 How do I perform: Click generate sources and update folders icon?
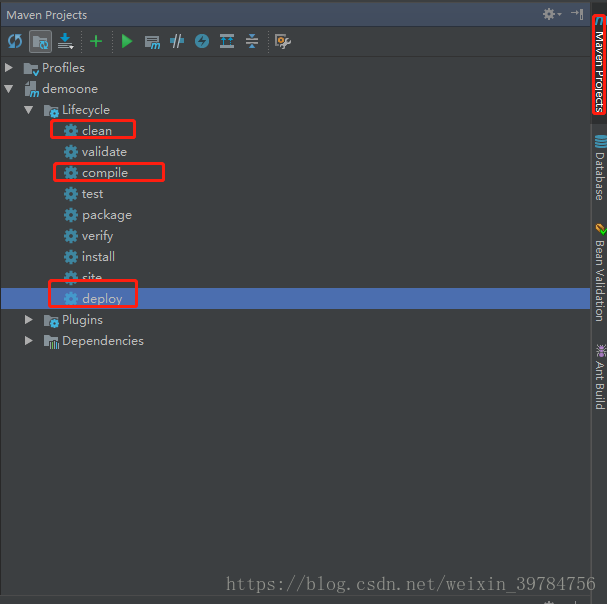[x=40, y=41]
